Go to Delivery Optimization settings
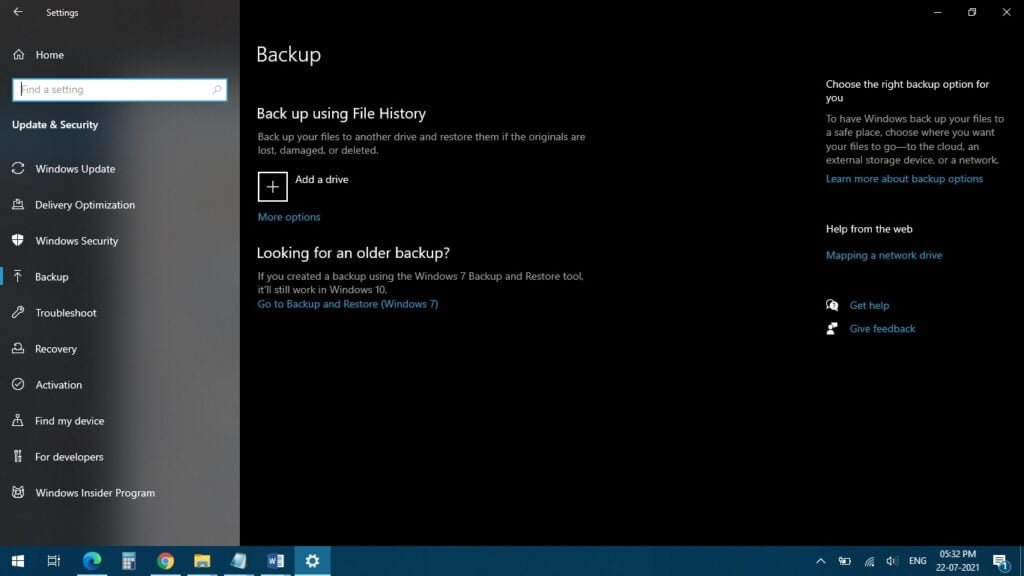 (85, 205)
